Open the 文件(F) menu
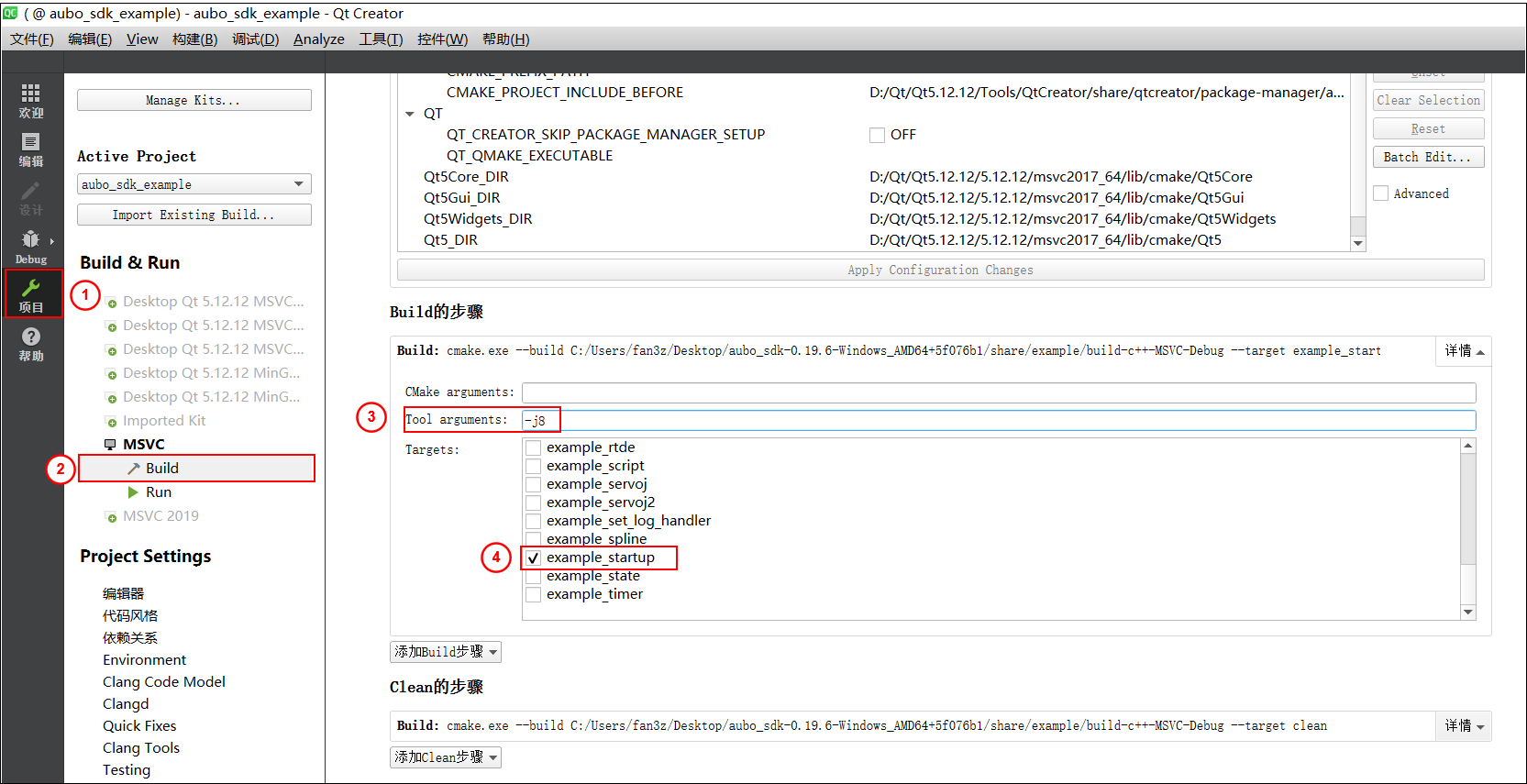 32,39
